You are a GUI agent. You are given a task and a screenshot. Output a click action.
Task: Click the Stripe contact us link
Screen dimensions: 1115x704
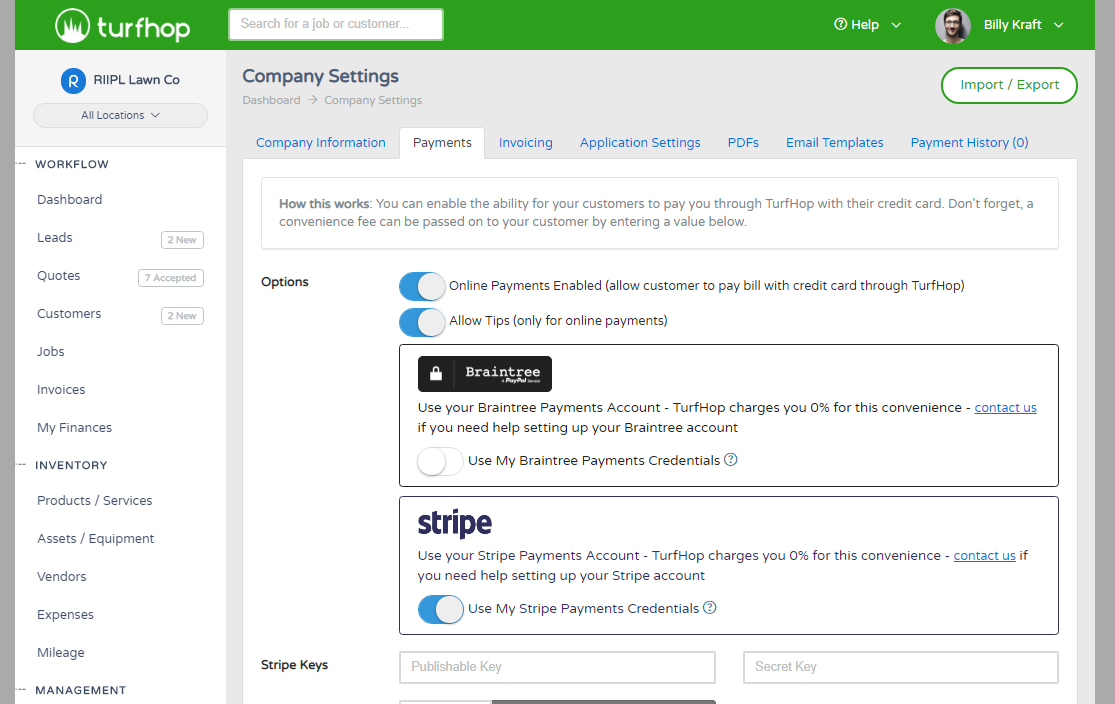pos(984,555)
